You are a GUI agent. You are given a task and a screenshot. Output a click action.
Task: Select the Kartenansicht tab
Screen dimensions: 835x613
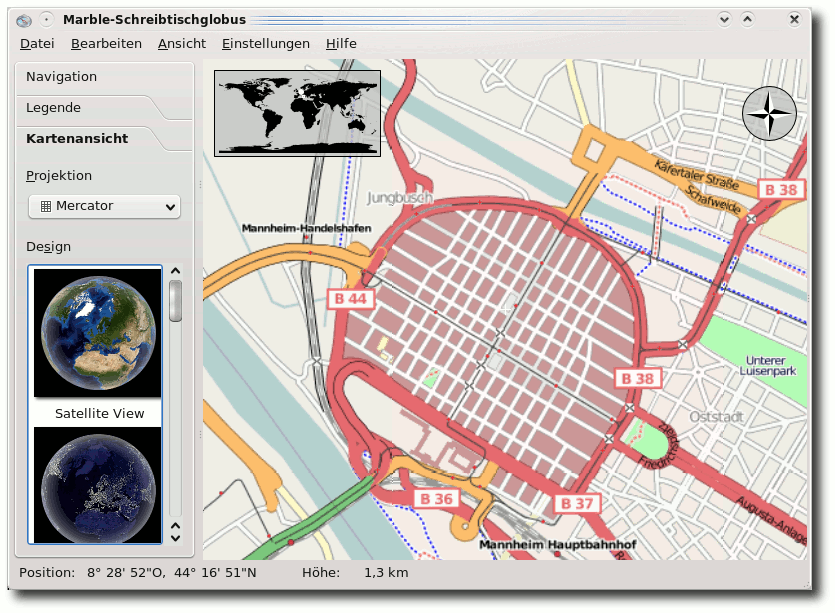pyautogui.click(x=77, y=139)
